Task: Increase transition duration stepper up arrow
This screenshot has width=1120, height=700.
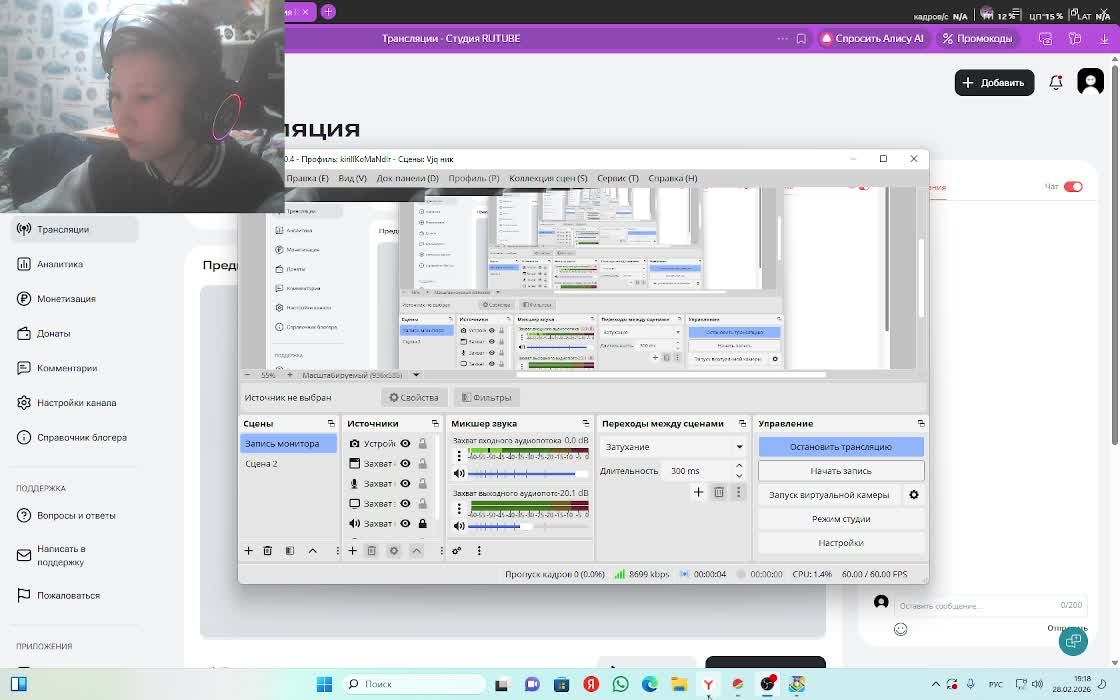Action: click(x=739, y=466)
